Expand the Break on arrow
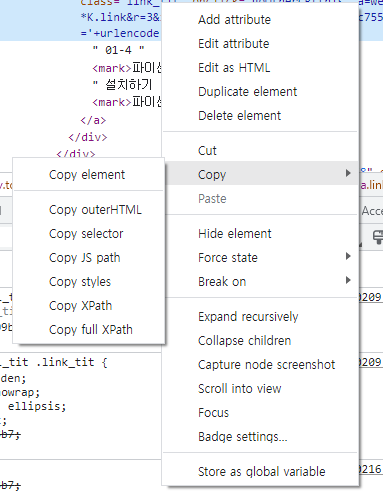This screenshot has width=383, height=495. (x=348, y=280)
